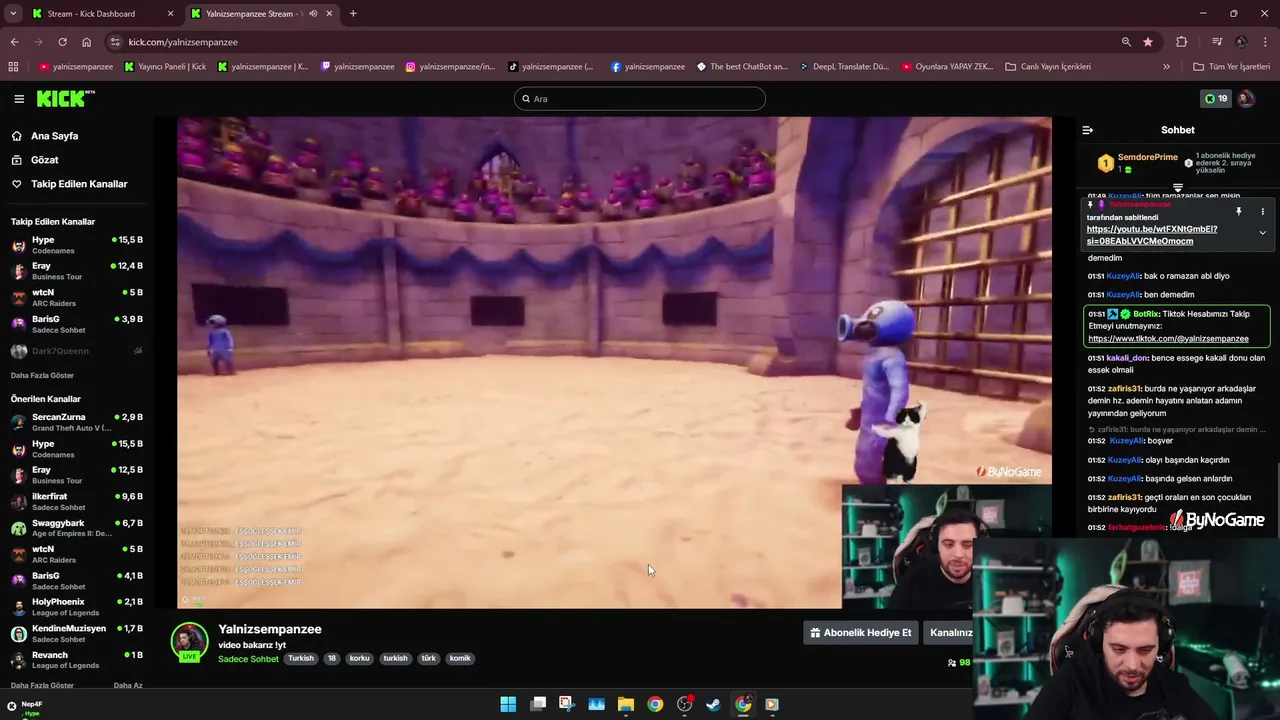Open the zoom magnifier in the address bar

pos(1126,42)
